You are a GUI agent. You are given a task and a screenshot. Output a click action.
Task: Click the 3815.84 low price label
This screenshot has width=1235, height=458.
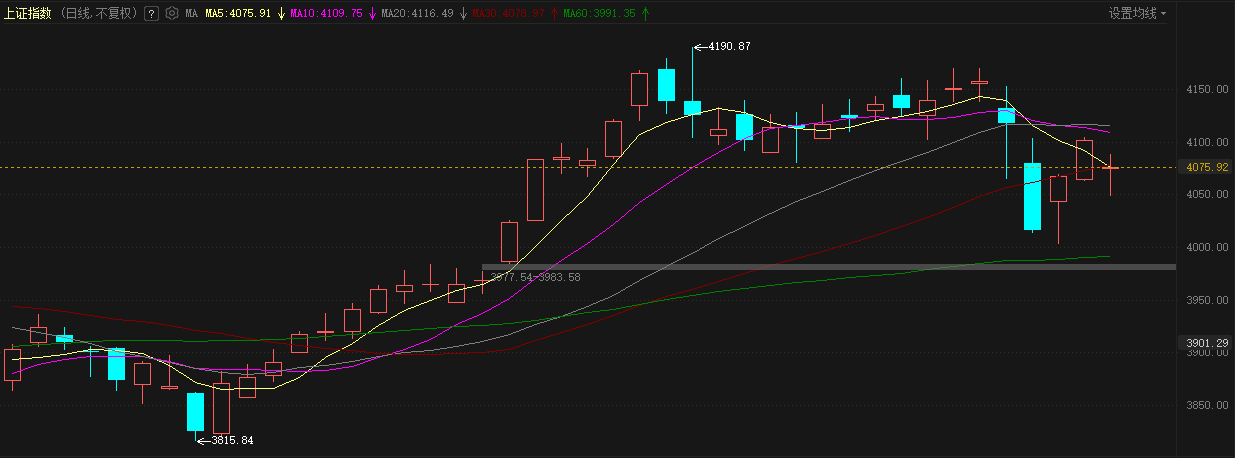click(x=232, y=440)
